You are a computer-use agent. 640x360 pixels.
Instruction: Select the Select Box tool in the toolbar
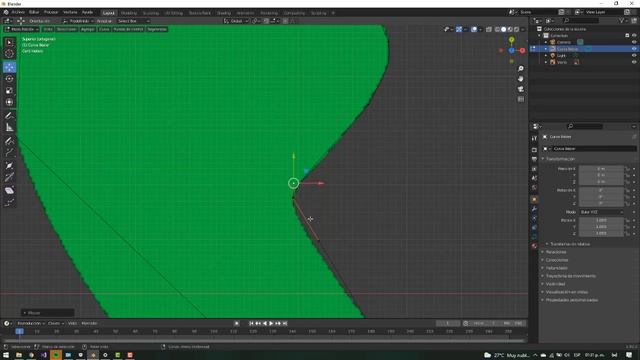9,42
